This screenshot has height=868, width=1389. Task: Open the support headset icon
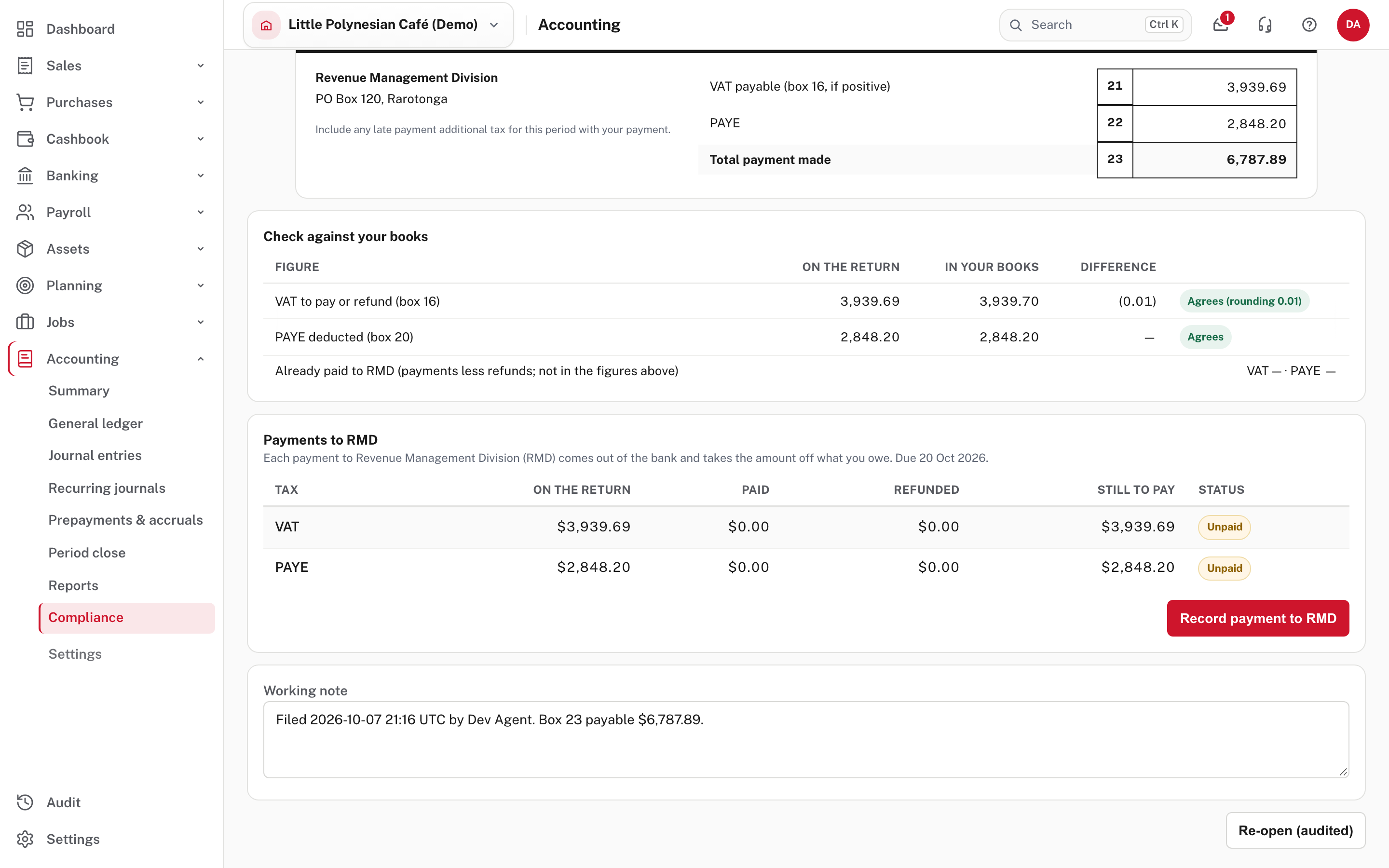(x=1265, y=25)
